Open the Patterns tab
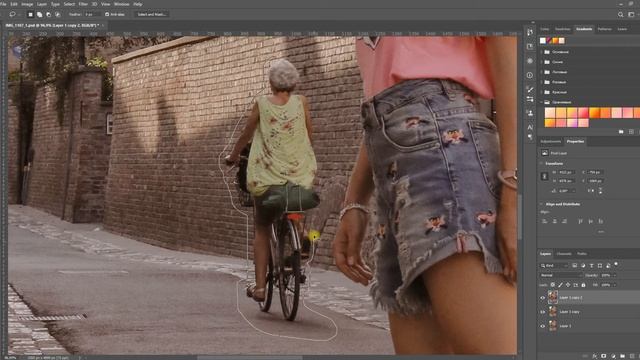 [604, 29]
